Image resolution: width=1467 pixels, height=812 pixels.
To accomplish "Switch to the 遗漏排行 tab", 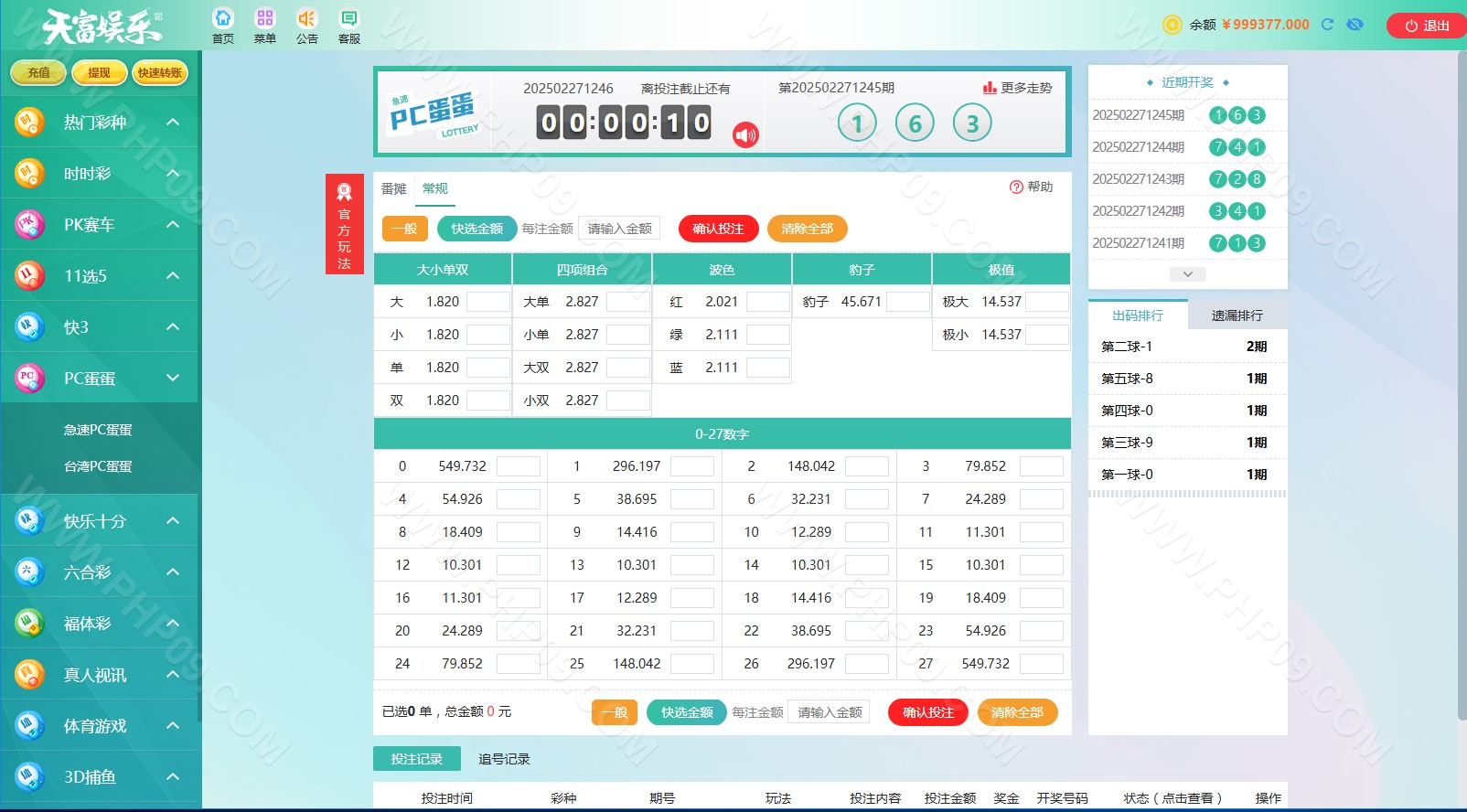I will [1237, 315].
